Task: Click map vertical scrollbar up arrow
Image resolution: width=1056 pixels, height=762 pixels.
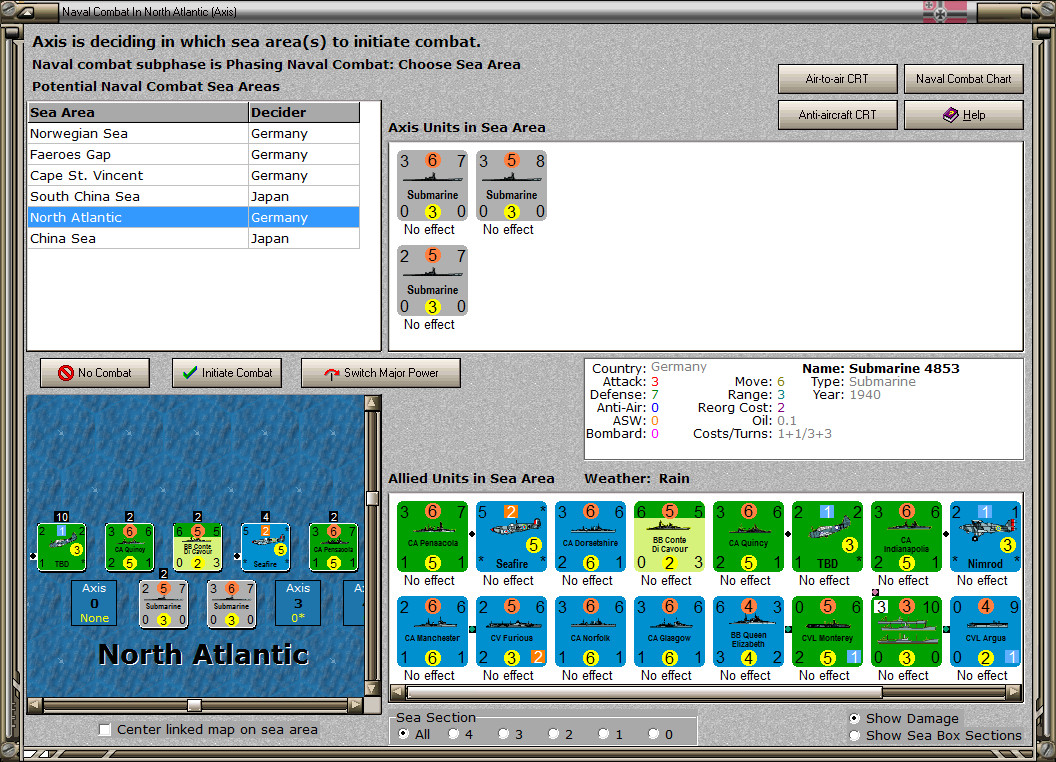Action: point(372,404)
